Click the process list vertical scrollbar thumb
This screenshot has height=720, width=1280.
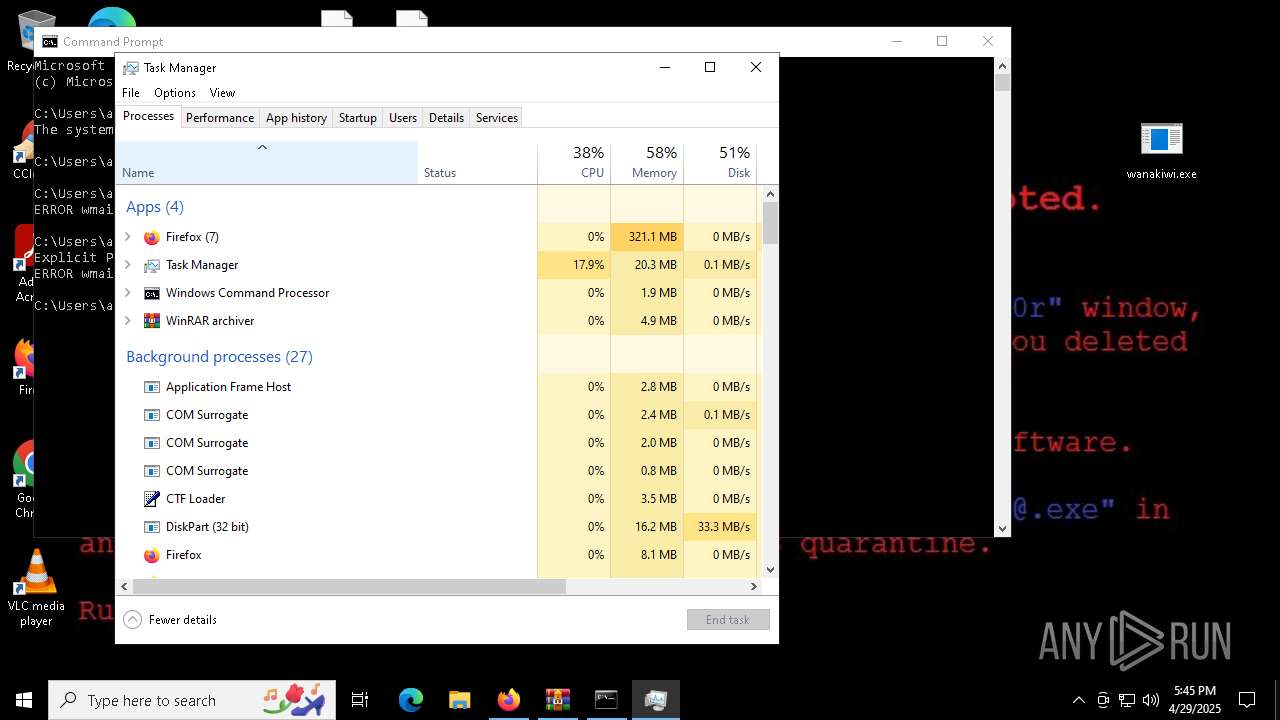click(770, 223)
